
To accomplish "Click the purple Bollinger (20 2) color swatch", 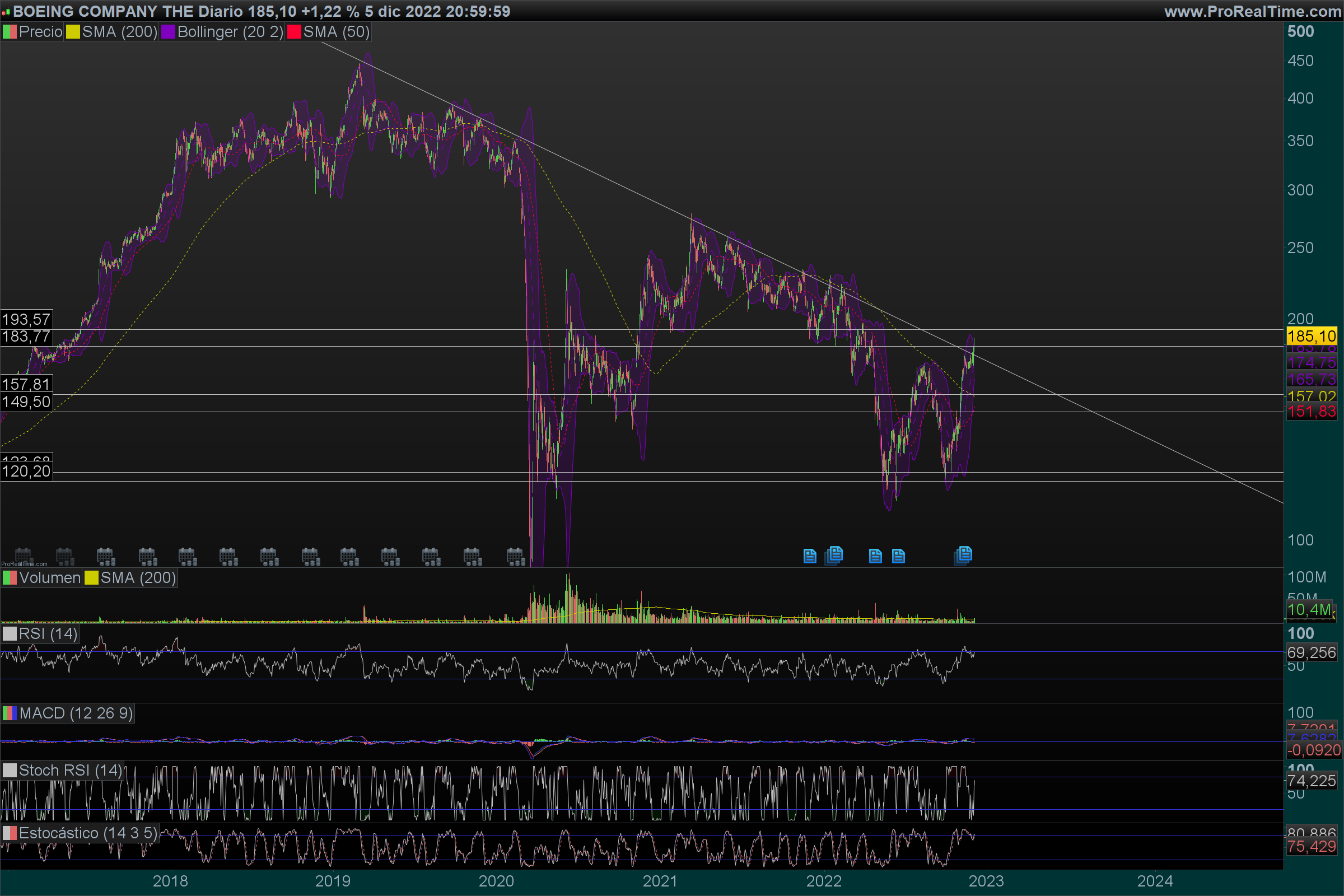I will tap(168, 32).
